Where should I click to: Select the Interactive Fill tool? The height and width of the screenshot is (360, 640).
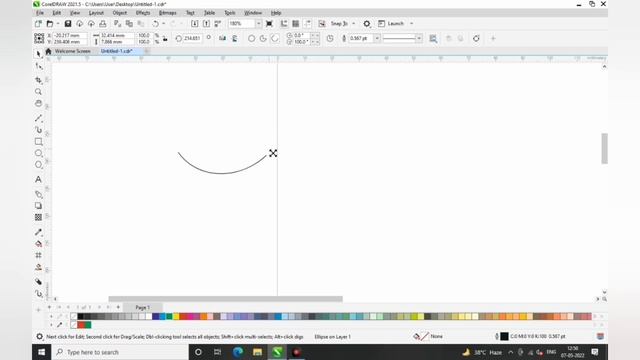38,244
